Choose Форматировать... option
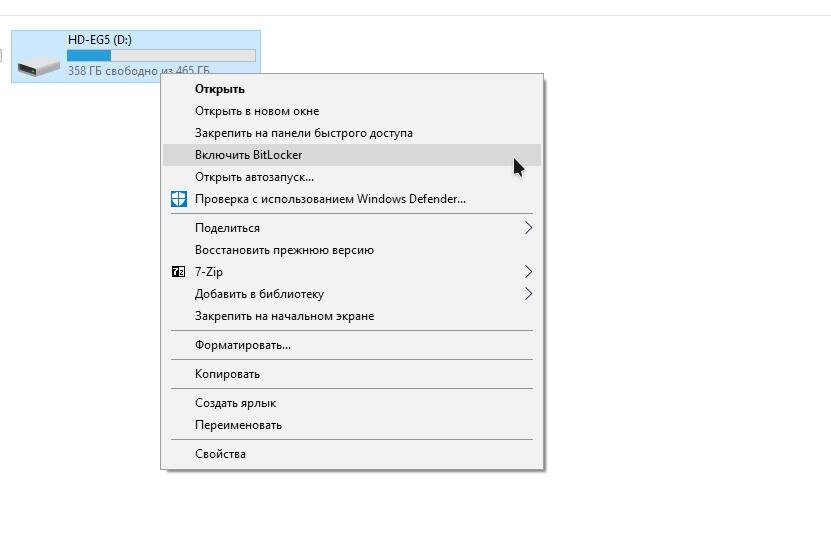The height and width of the screenshot is (542, 831). click(352, 345)
